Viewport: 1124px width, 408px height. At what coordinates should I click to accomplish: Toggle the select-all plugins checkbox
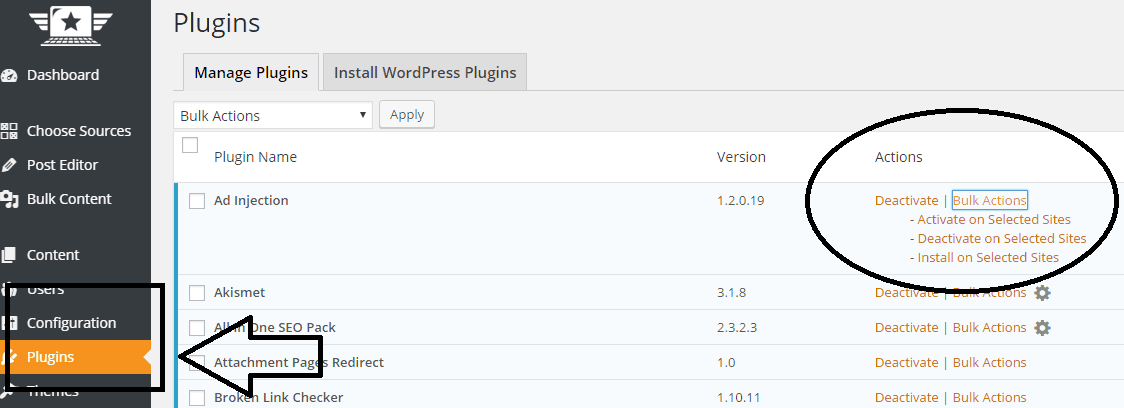tap(190, 146)
